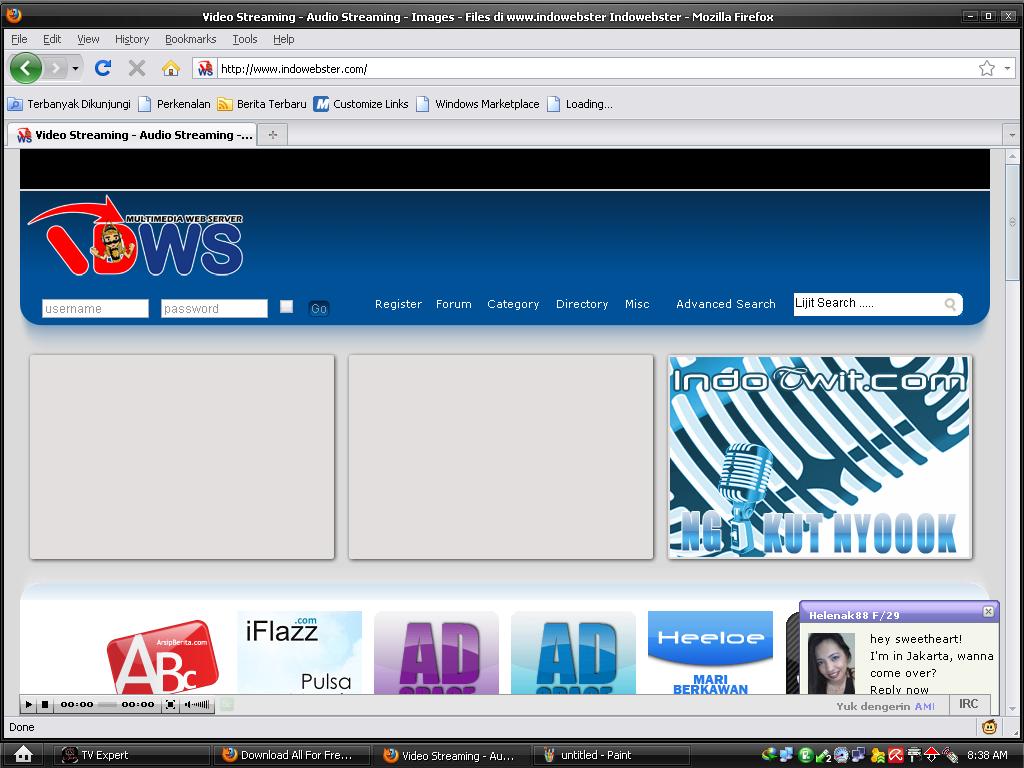Toggle fullscreen in the media player

170,705
